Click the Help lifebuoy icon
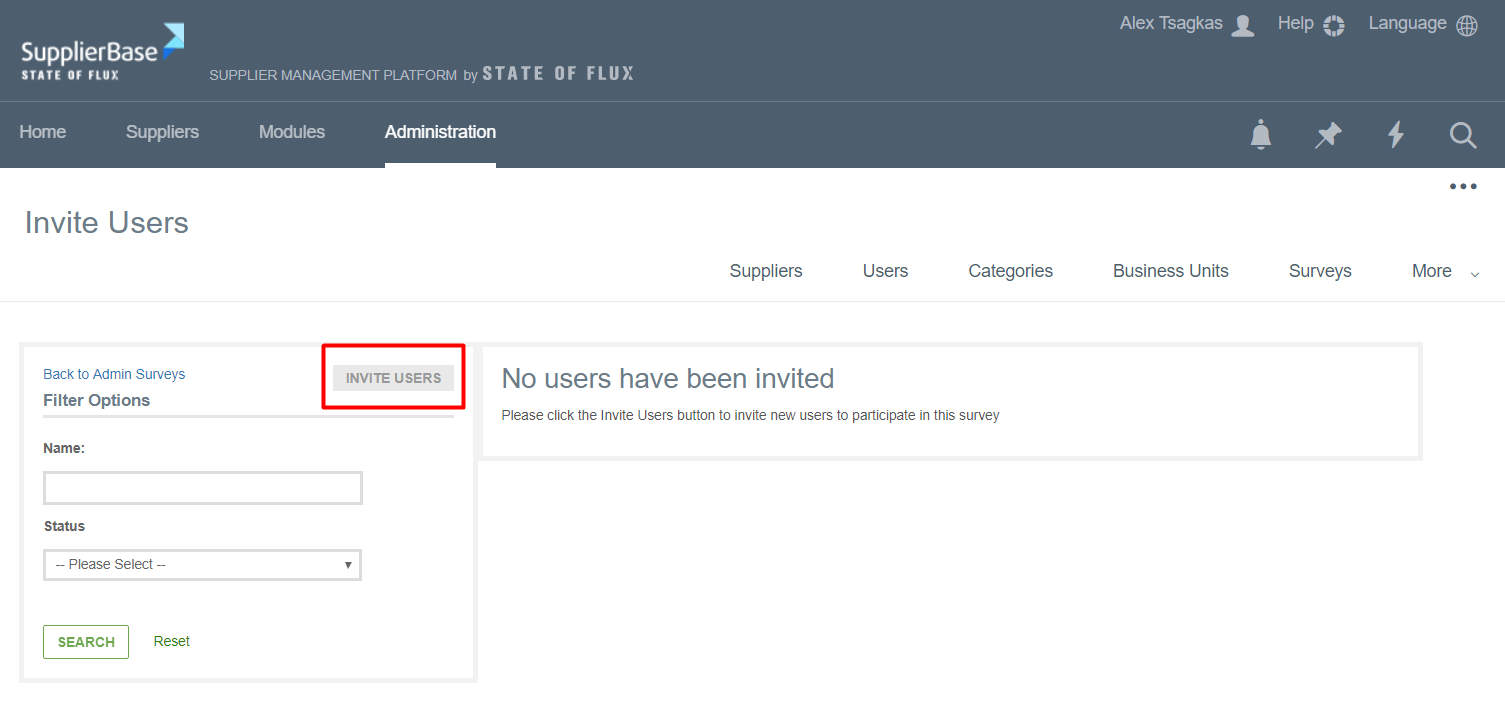The height and width of the screenshot is (707, 1505). tap(1333, 25)
